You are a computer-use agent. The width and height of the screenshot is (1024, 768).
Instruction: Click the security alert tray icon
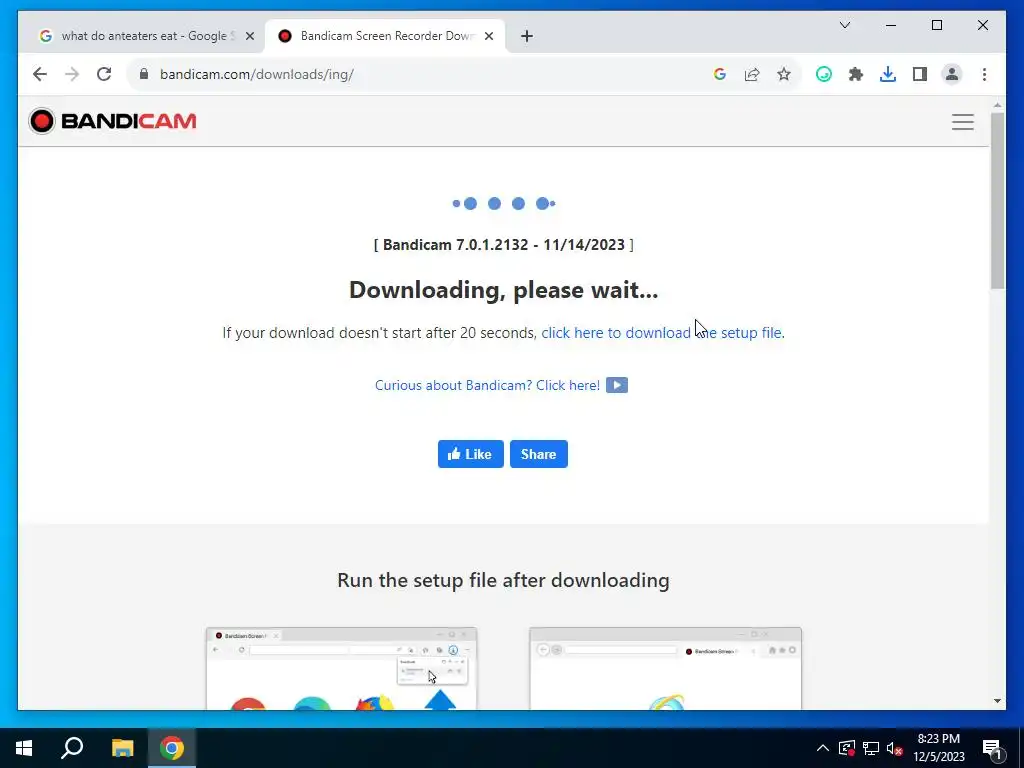846,748
